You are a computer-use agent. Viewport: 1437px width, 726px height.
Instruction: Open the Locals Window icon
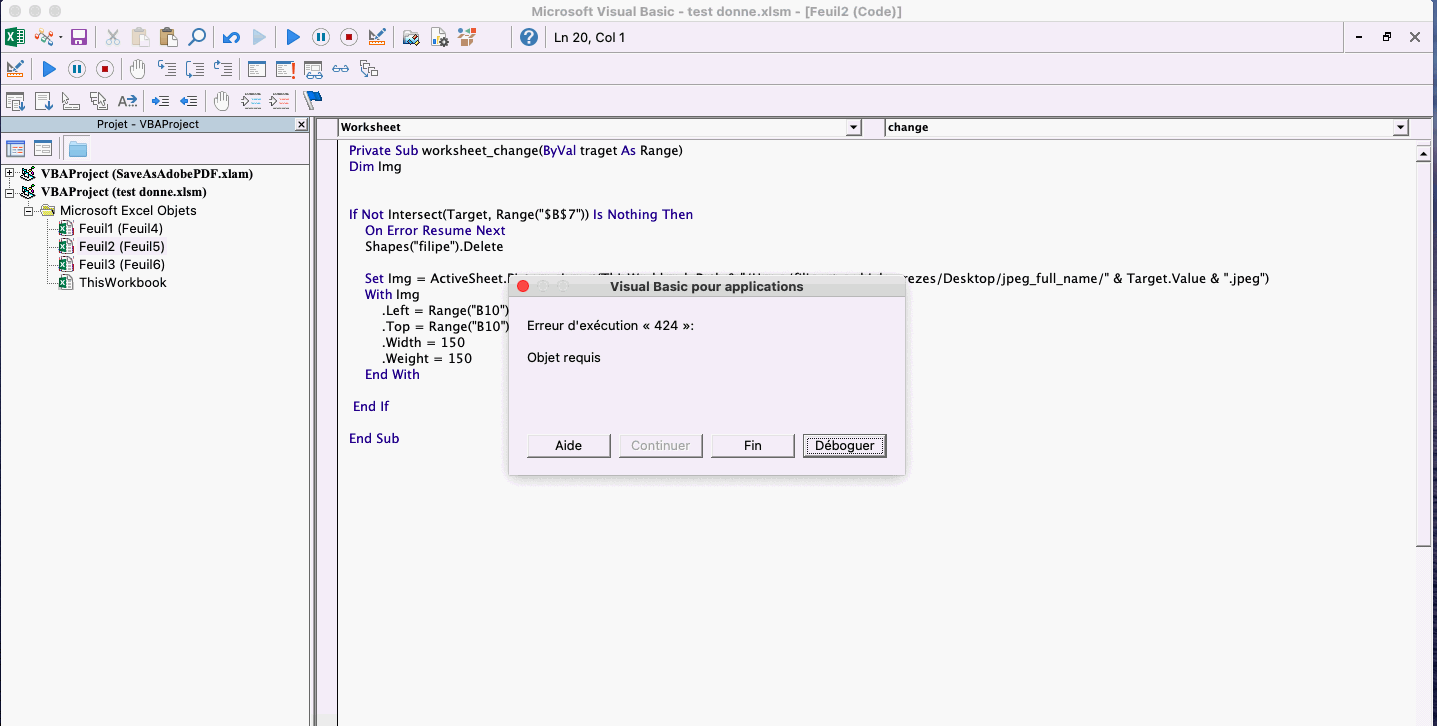pyautogui.click(x=257, y=69)
